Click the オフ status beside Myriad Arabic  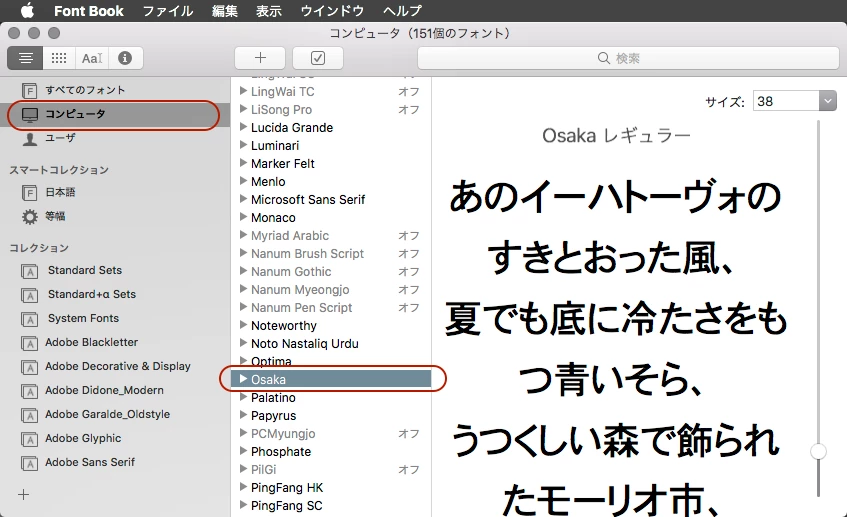pyautogui.click(x=409, y=236)
